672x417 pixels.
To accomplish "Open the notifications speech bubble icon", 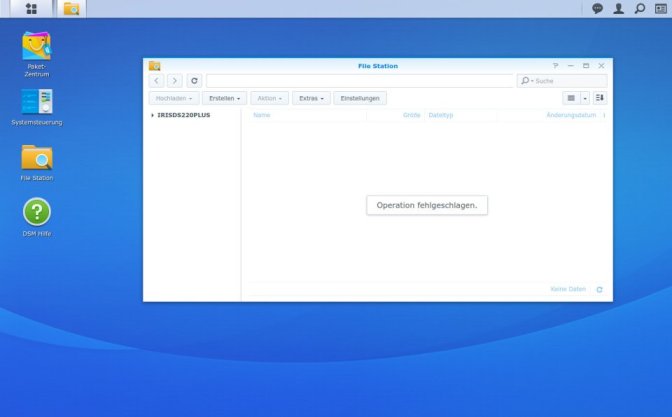I will pos(597,9).
